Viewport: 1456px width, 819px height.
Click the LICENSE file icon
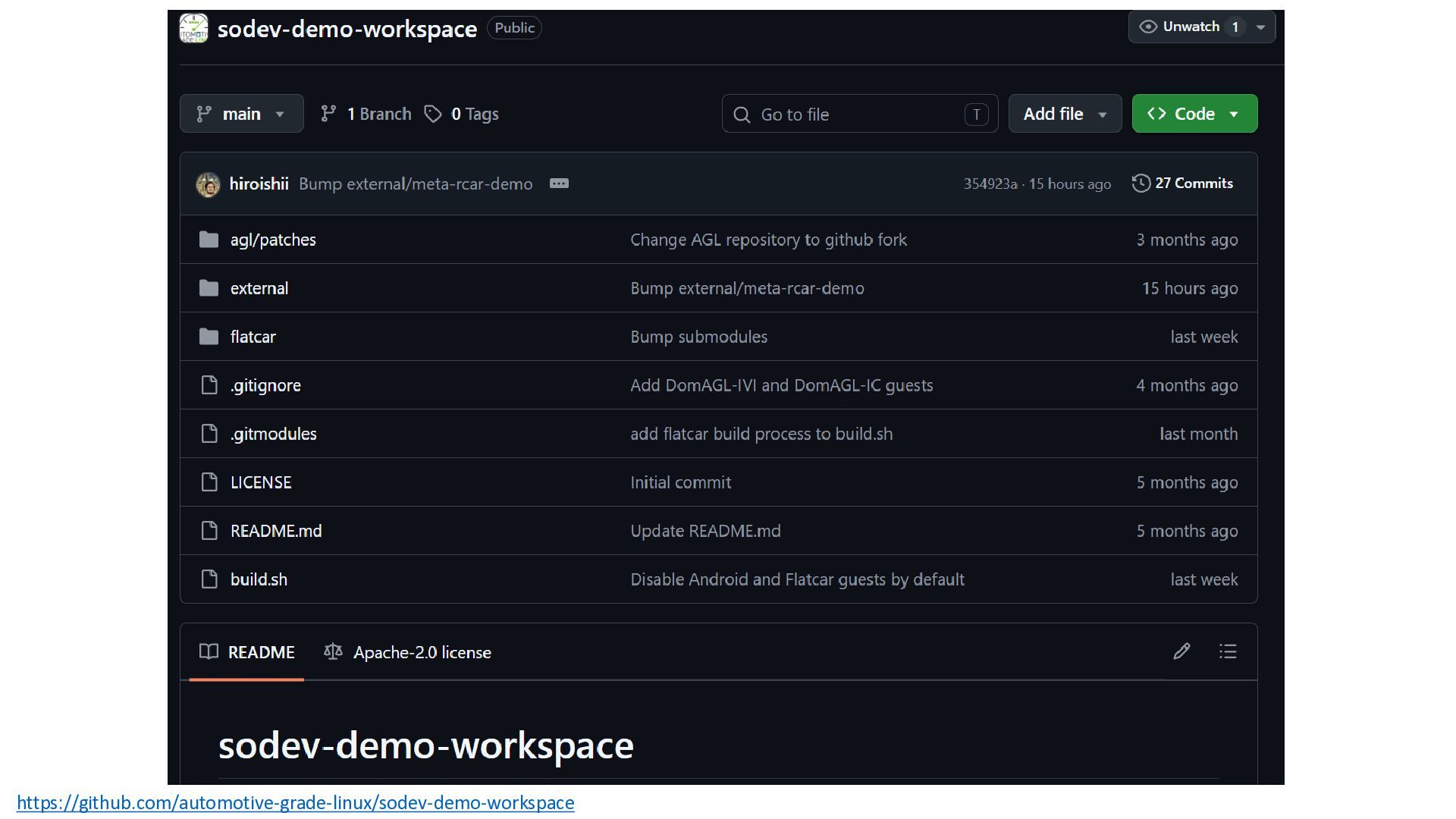209,482
